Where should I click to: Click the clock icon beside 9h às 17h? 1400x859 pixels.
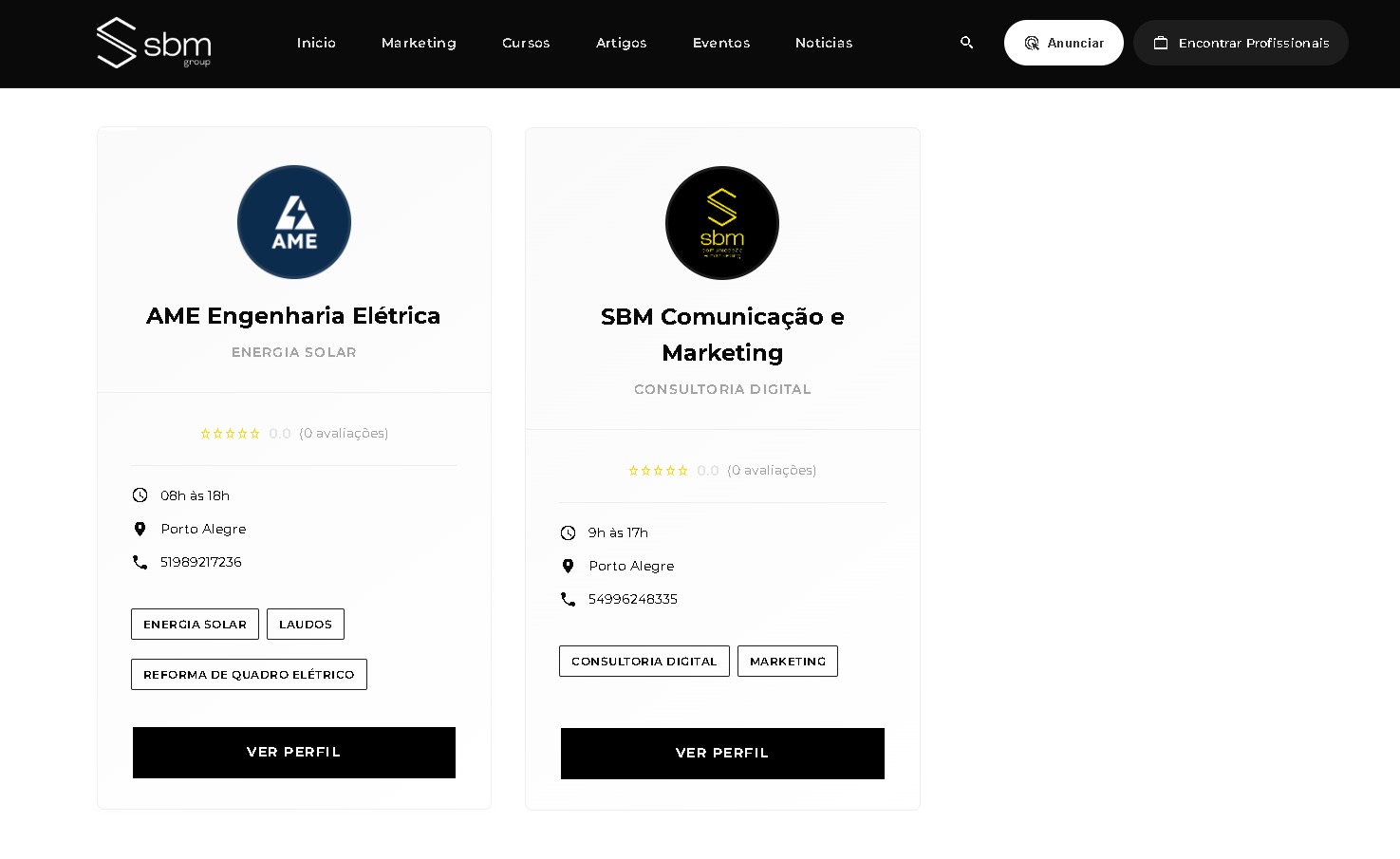click(568, 532)
